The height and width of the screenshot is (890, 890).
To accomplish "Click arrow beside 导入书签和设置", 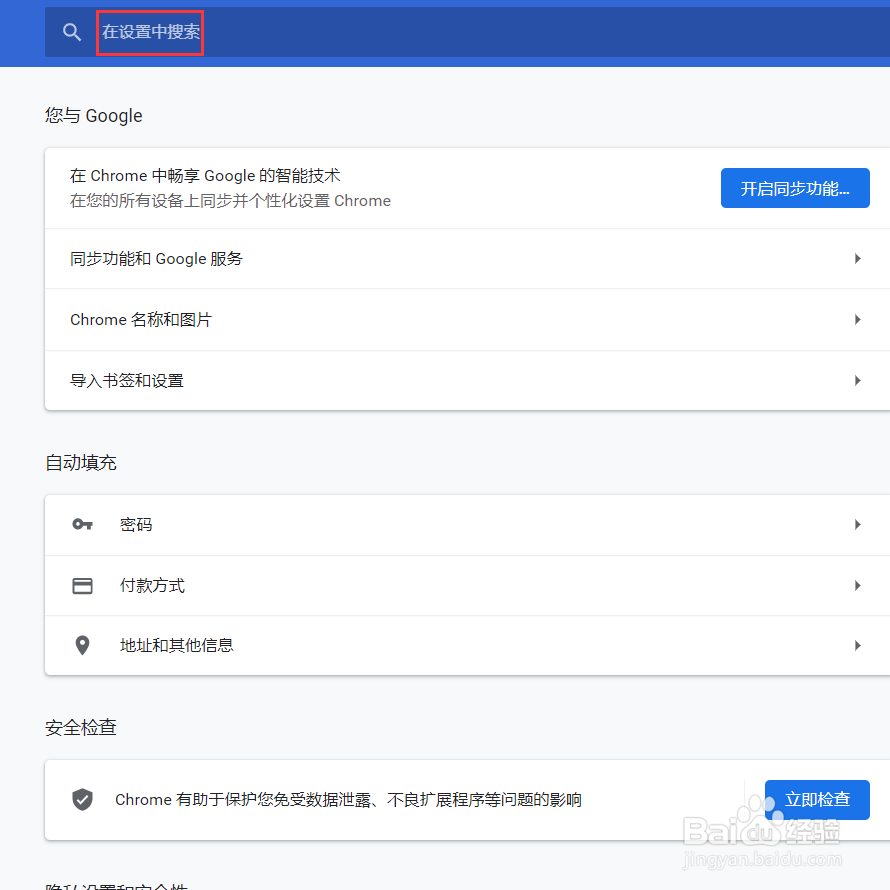I will pyautogui.click(x=858, y=380).
